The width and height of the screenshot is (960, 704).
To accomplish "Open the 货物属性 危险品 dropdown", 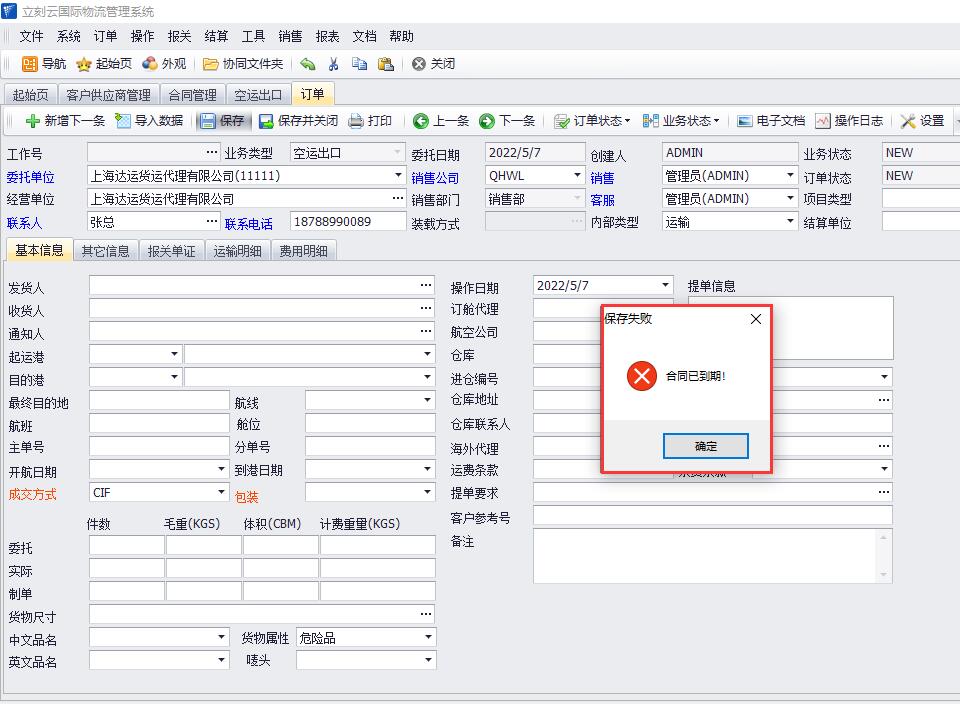I will click(428, 637).
